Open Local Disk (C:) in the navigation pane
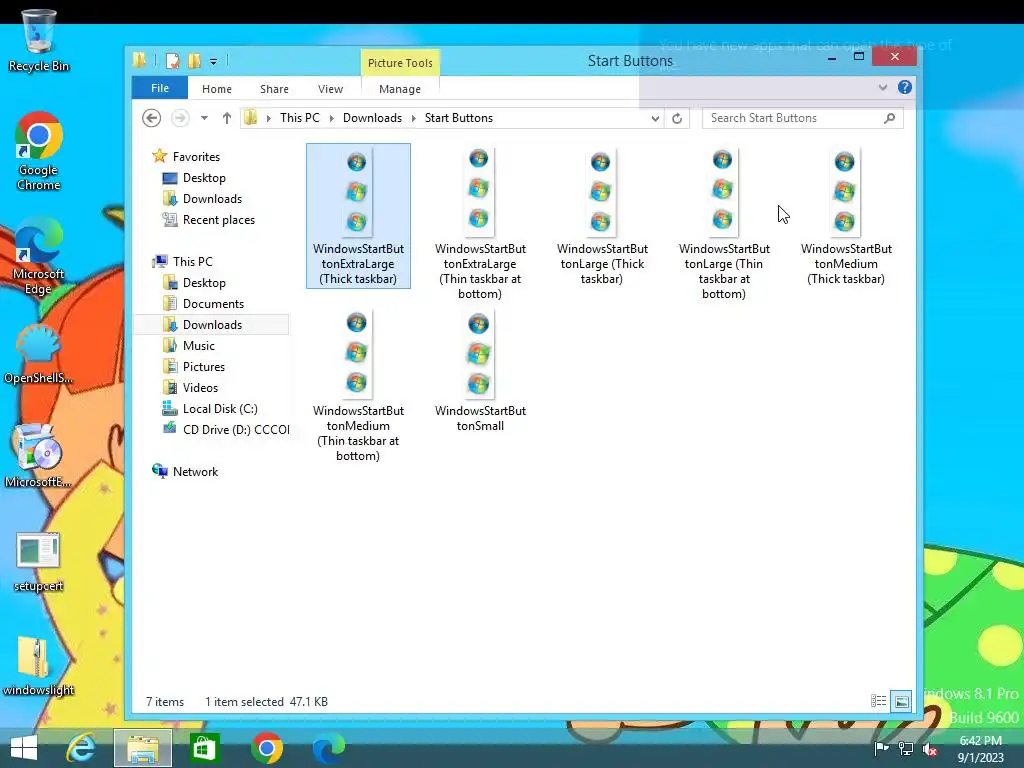The width and height of the screenshot is (1024, 768). coord(210,409)
